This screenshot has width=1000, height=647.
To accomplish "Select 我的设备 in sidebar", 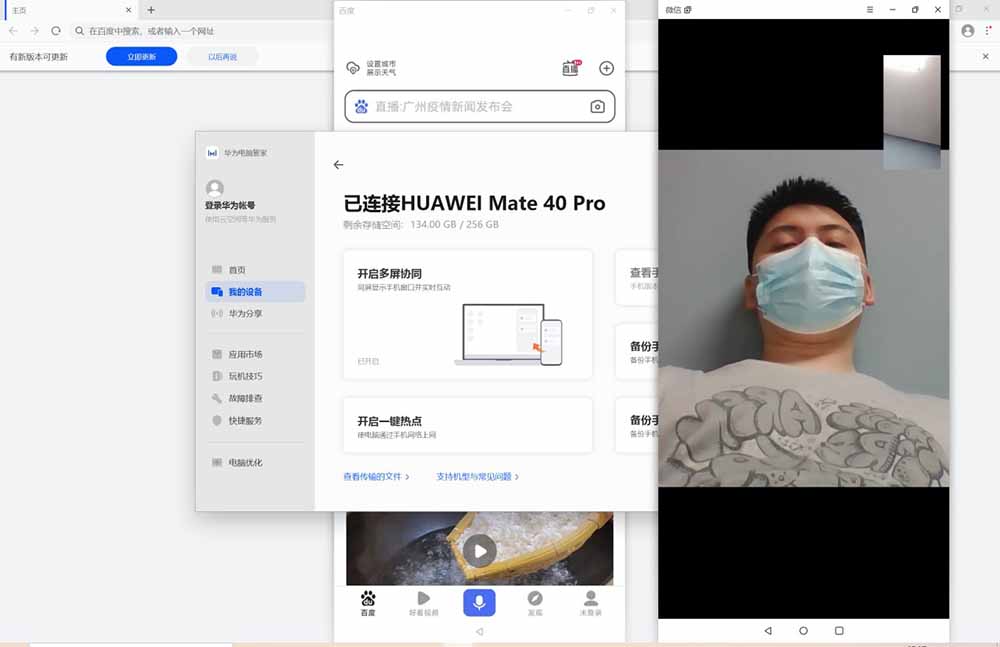I will (x=255, y=292).
